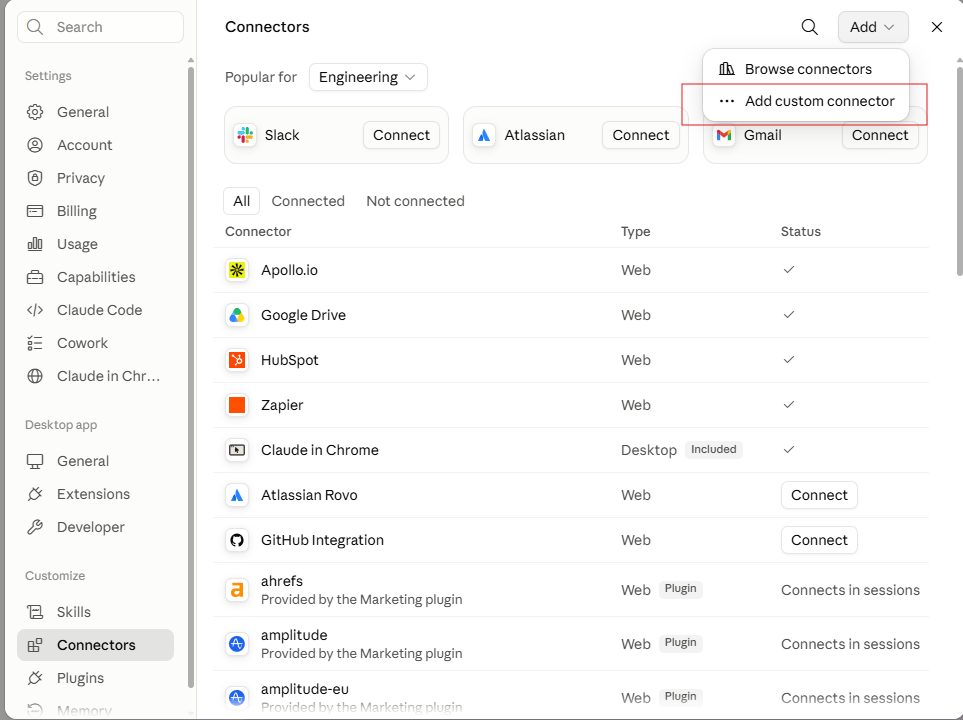Open Capabilities settings in sidebar
The height and width of the screenshot is (720, 963).
point(95,277)
